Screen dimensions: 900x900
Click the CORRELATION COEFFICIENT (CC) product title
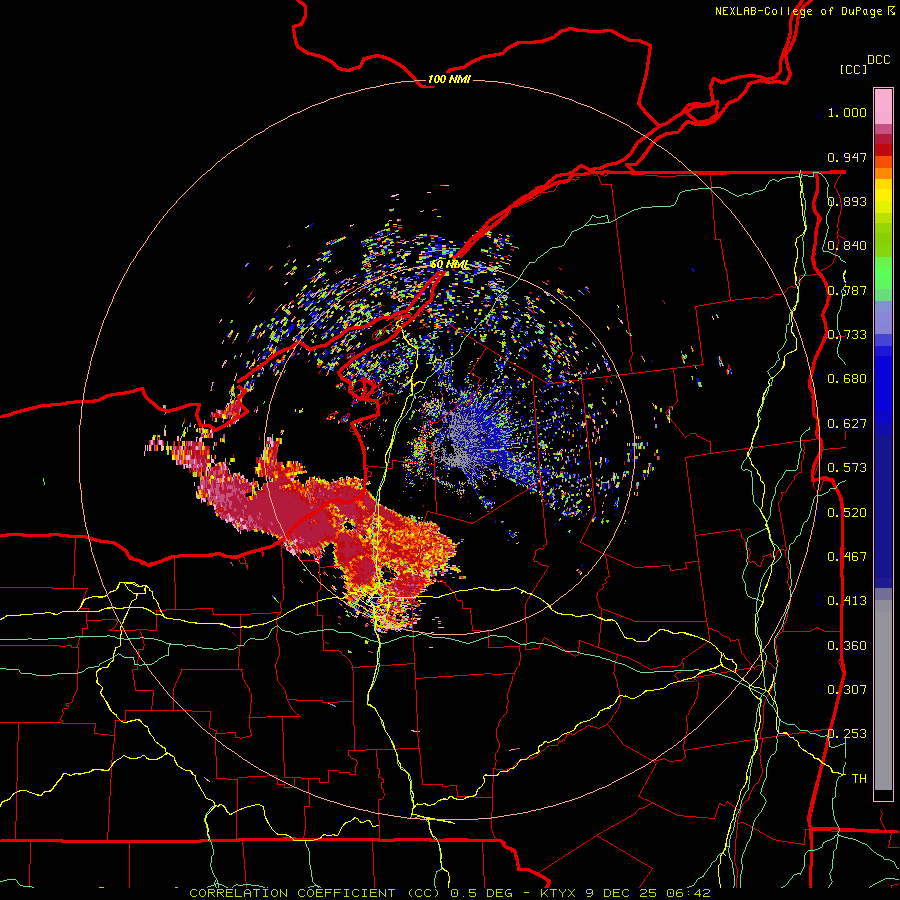[x=314, y=893]
